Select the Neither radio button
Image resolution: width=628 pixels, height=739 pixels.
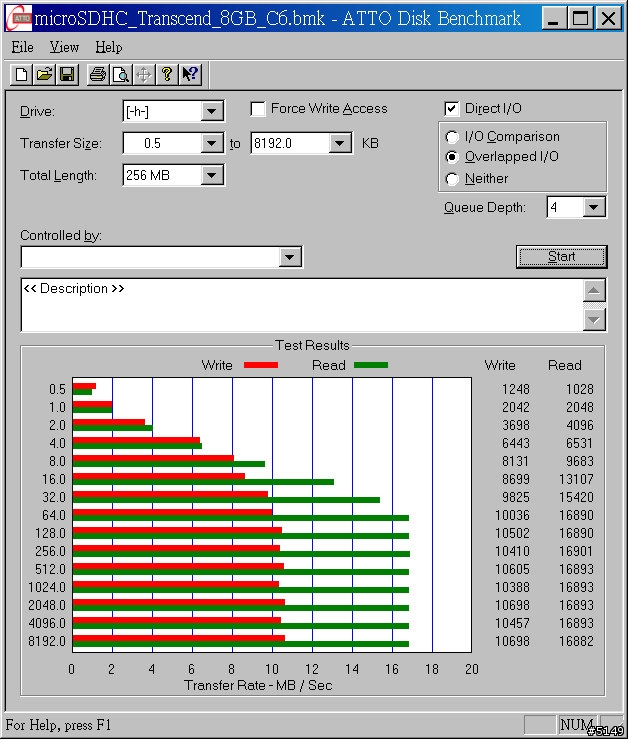tap(452, 179)
